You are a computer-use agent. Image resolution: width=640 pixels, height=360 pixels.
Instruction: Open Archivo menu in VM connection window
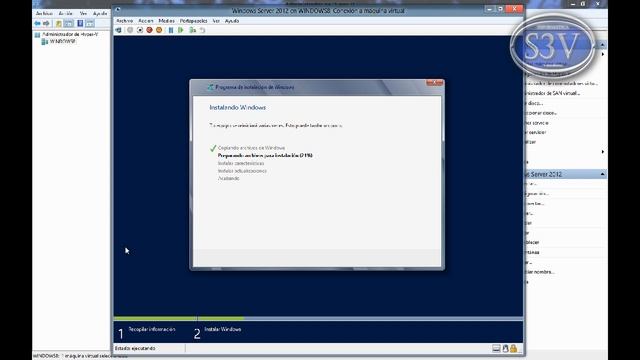click(124, 21)
